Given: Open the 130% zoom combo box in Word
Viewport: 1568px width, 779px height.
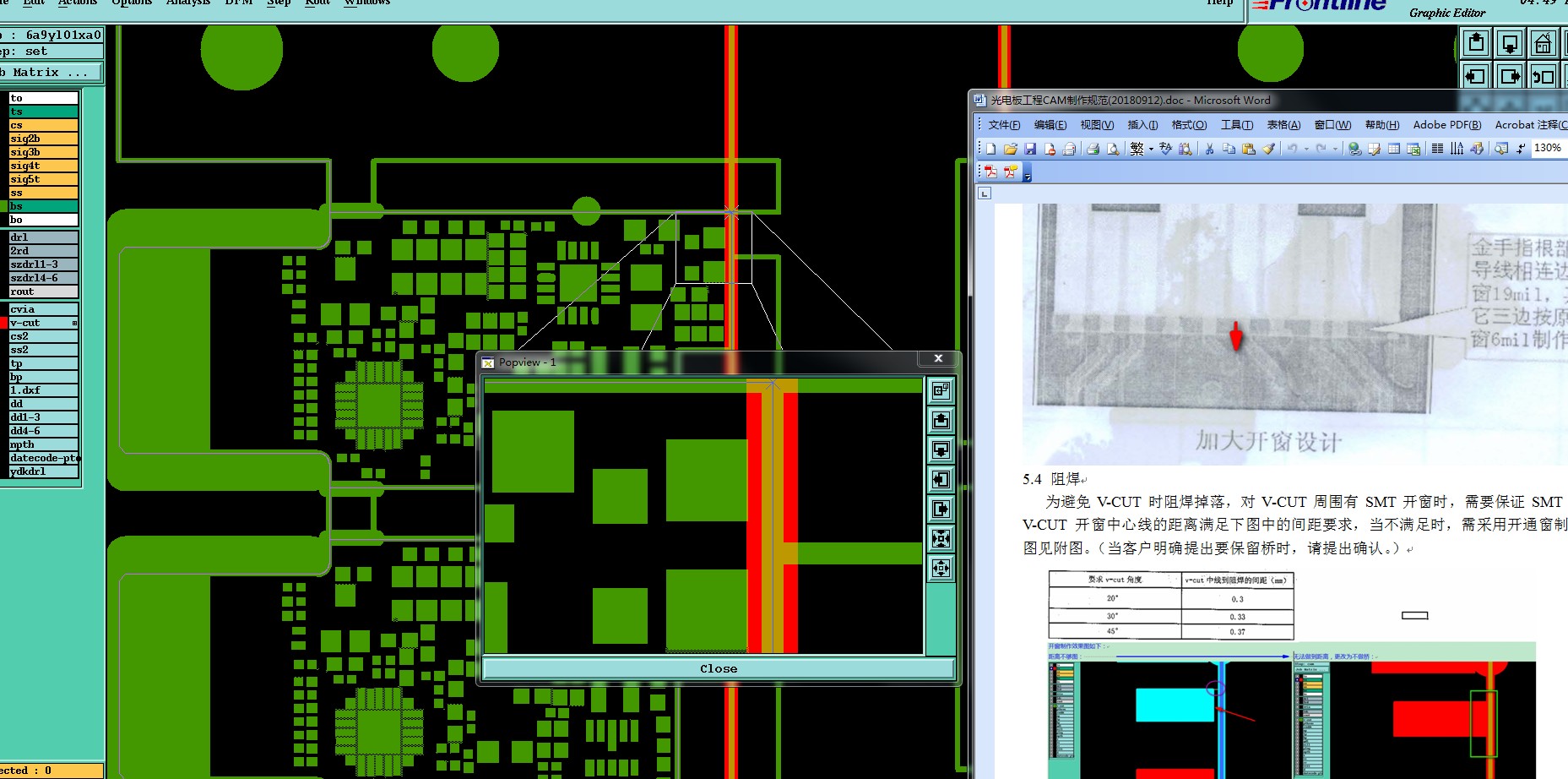Looking at the screenshot, I should [1549, 148].
